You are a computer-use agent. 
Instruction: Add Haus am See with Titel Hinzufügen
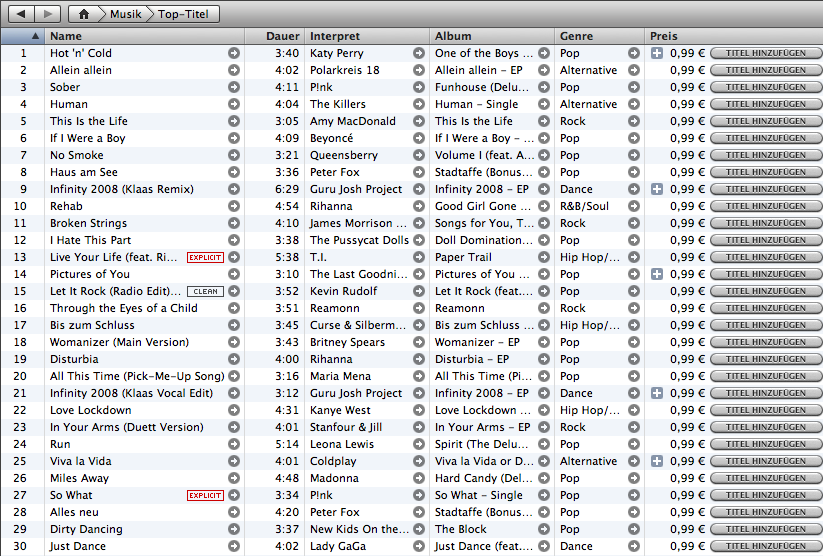click(766, 172)
